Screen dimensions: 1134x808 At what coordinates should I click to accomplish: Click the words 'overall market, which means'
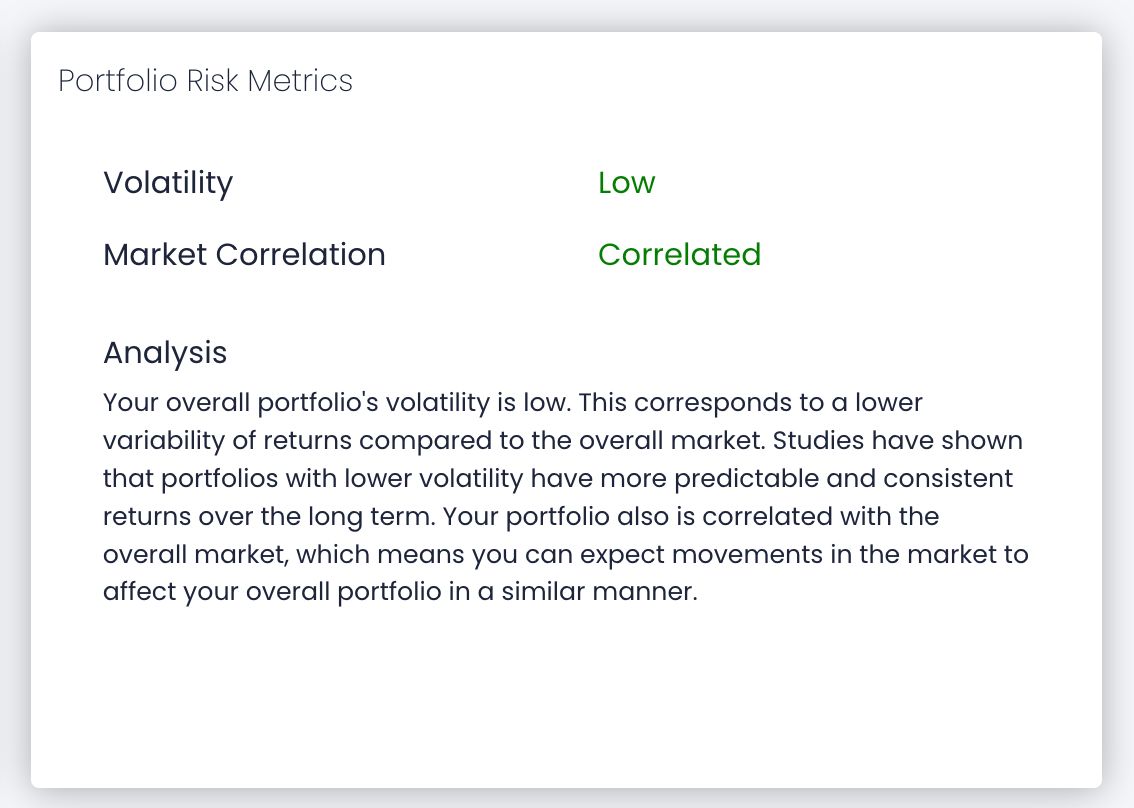(284, 554)
